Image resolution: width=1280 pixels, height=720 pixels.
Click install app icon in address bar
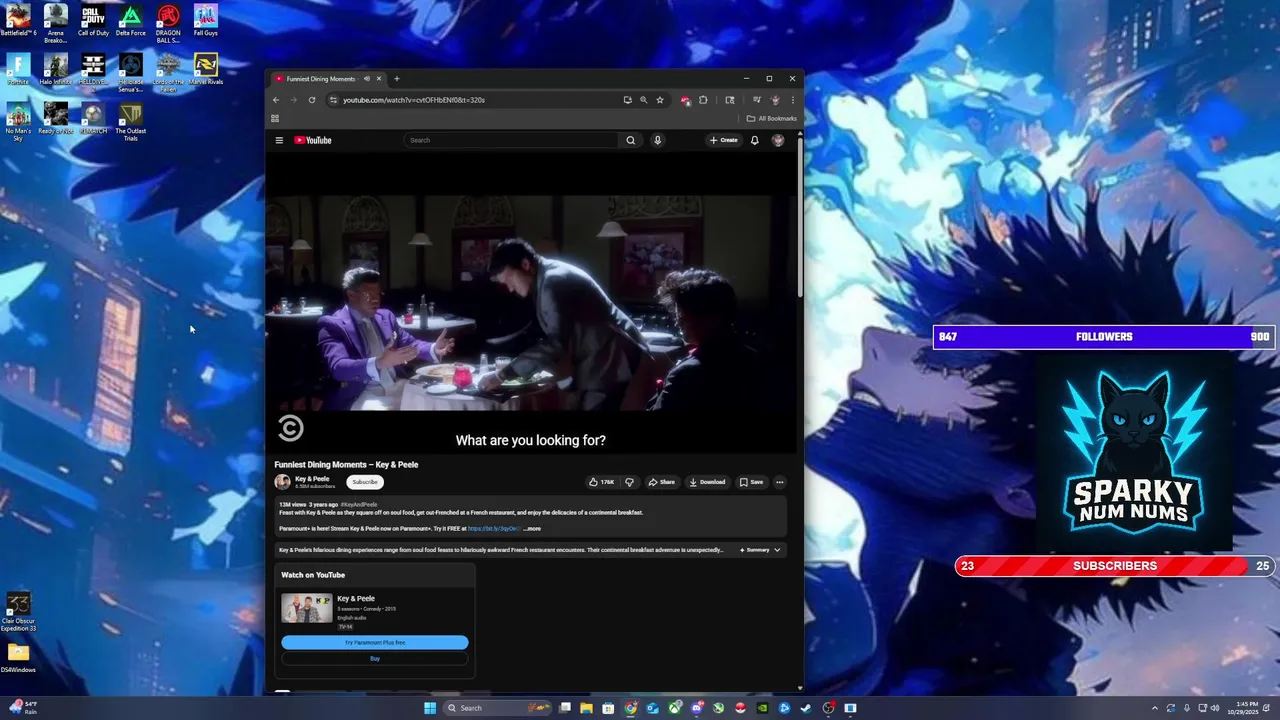tap(628, 100)
